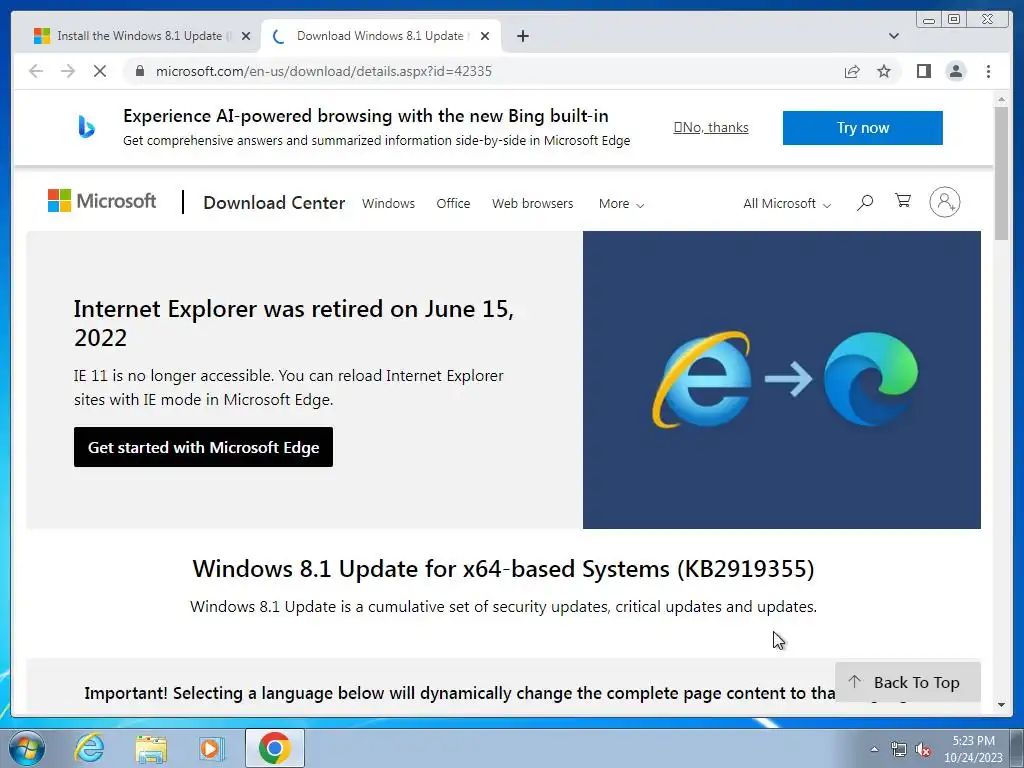Share this page icon in address bar
Image resolution: width=1024 pixels, height=768 pixels.
(x=852, y=71)
